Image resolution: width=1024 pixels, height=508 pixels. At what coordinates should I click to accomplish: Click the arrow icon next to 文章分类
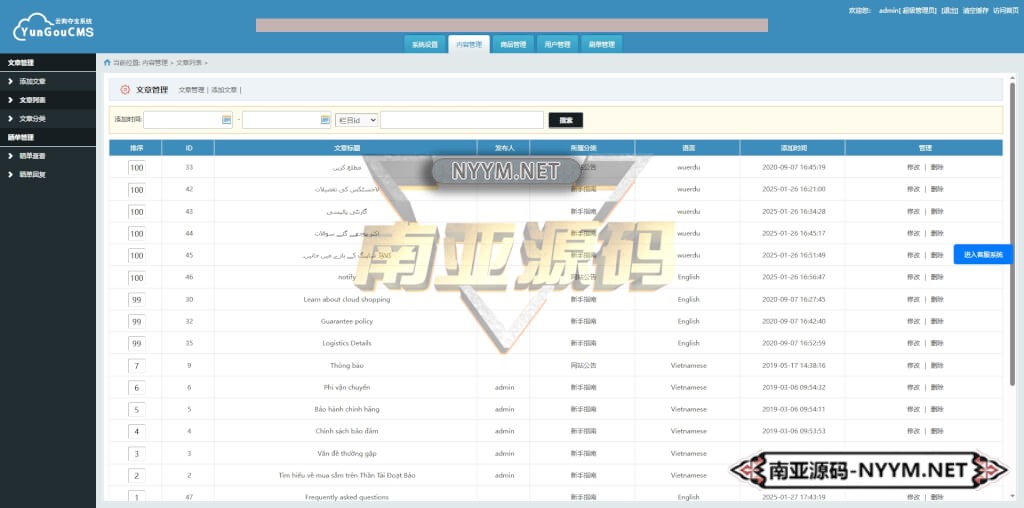10,119
